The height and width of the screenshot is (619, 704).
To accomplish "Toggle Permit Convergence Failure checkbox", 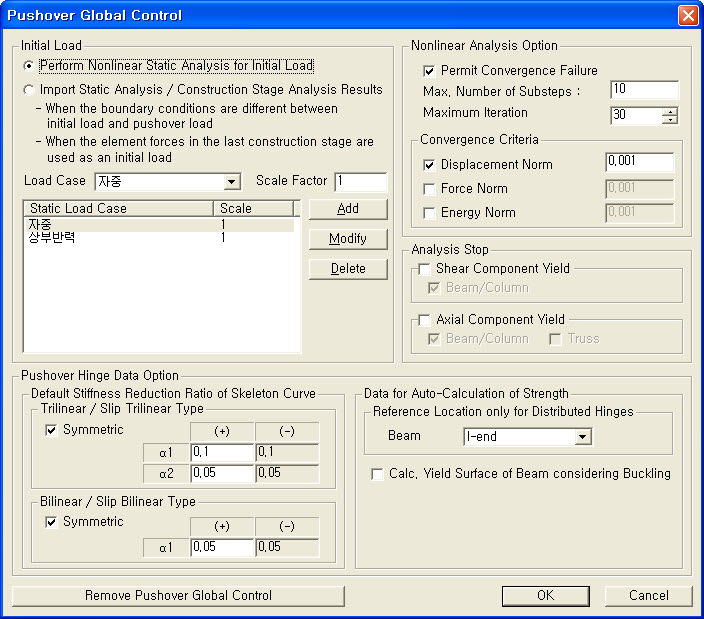I will [x=429, y=71].
